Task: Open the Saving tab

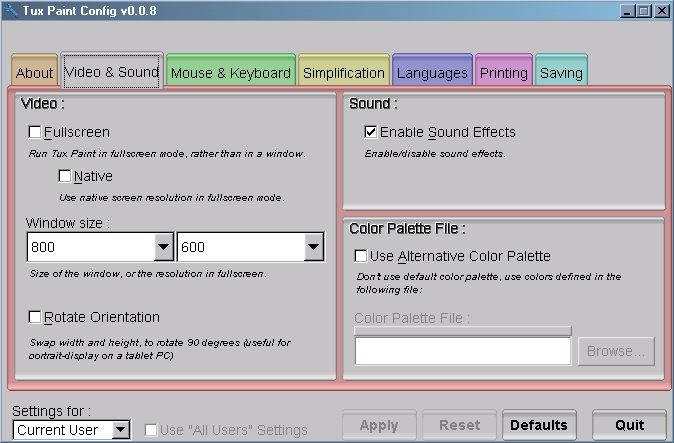Action: coord(561,73)
